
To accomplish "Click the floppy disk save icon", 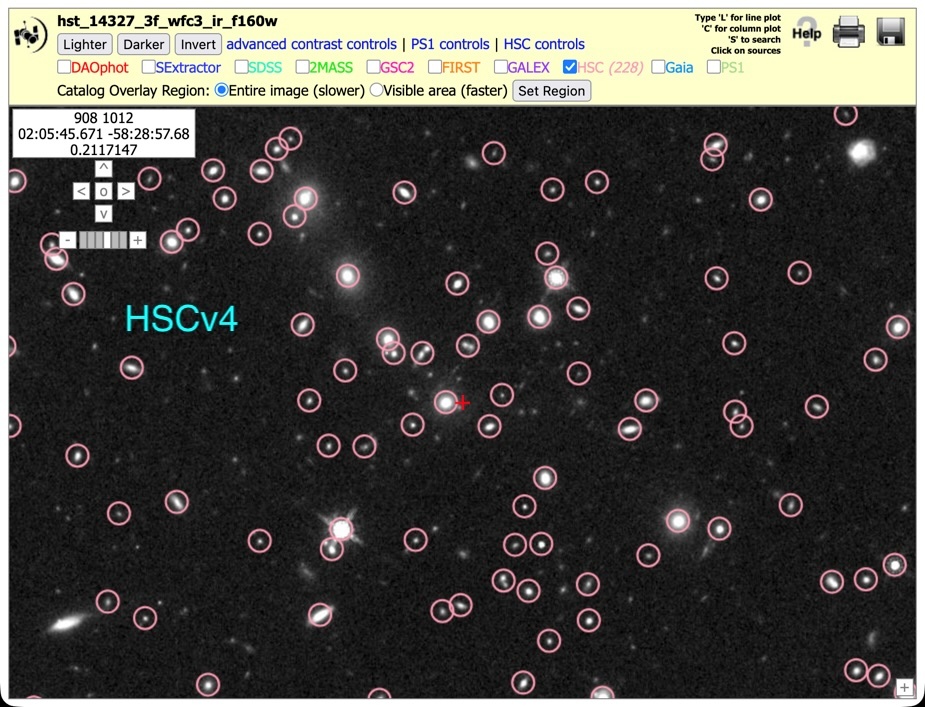I will pyautogui.click(x=891, y=31).
